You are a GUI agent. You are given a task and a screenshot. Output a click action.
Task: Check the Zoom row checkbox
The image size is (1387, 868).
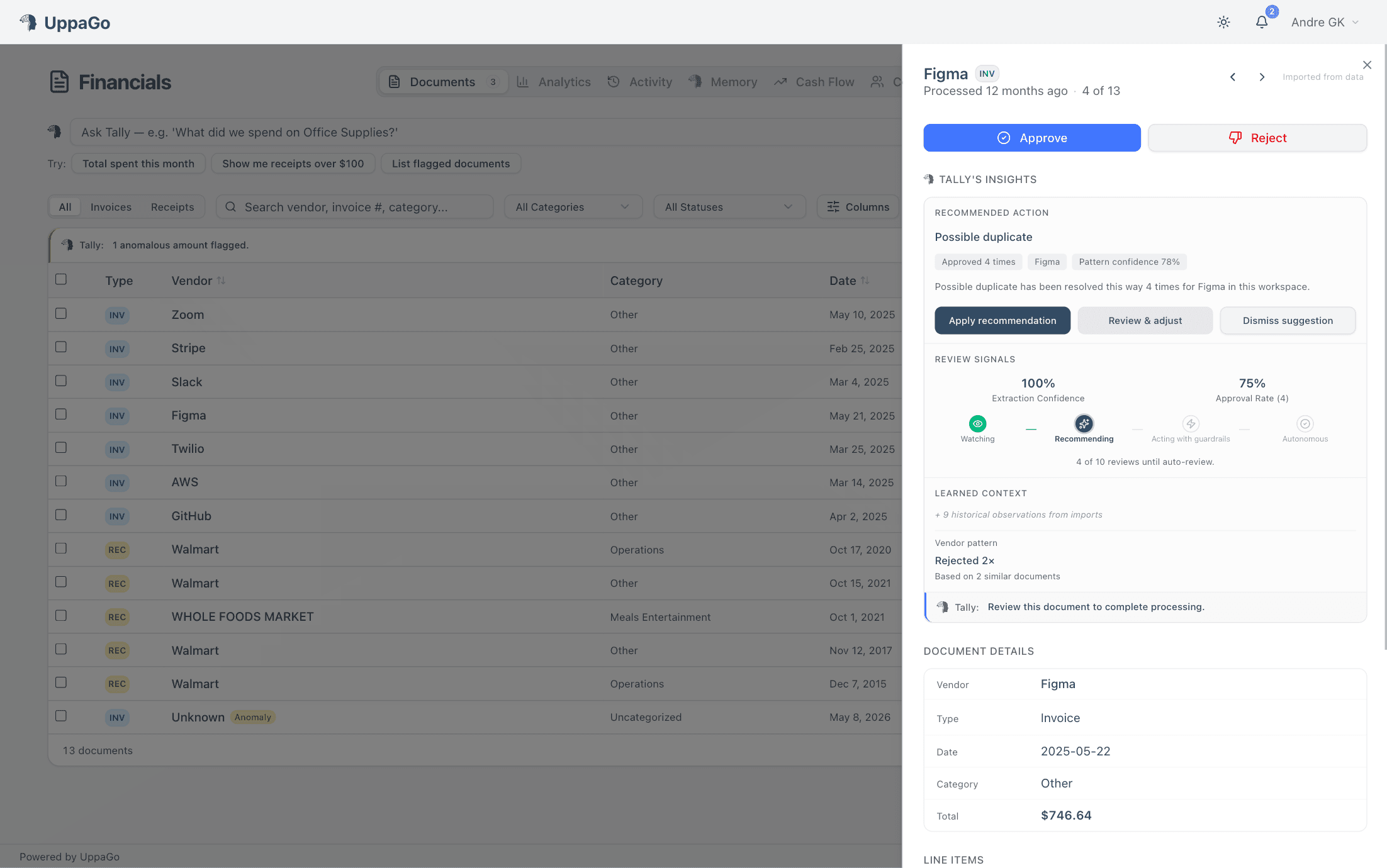61,313
